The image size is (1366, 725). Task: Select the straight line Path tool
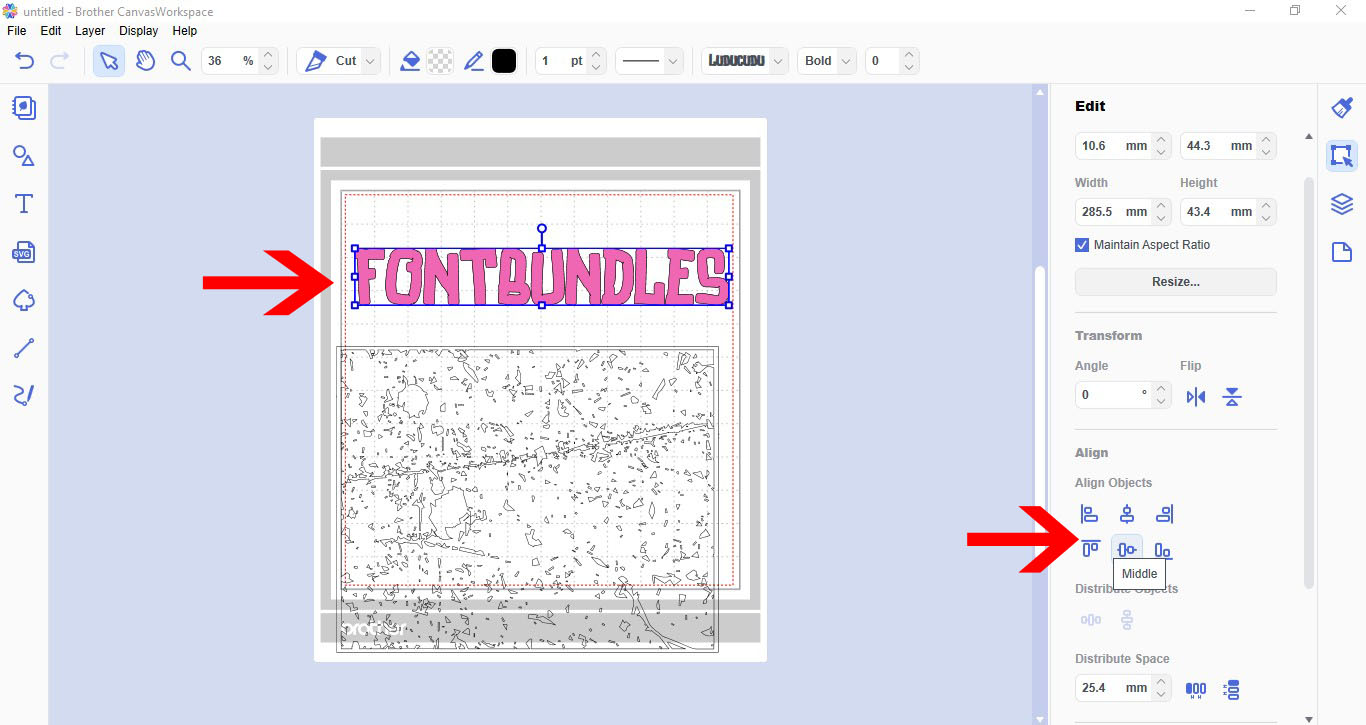pos(24,348)
